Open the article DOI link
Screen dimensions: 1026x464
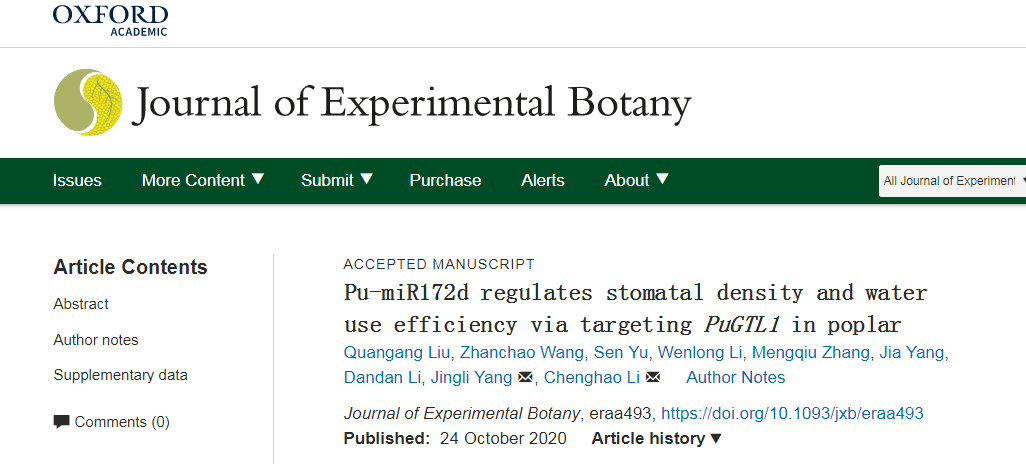click(x=792, y=413)
